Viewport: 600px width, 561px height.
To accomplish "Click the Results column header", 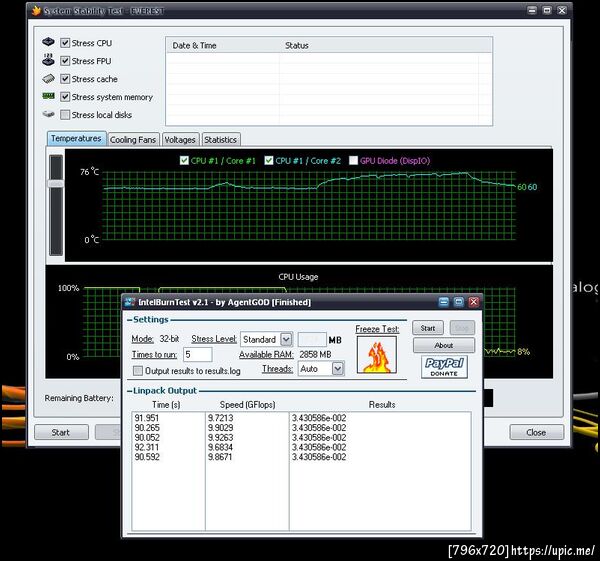I will (382, 404).
